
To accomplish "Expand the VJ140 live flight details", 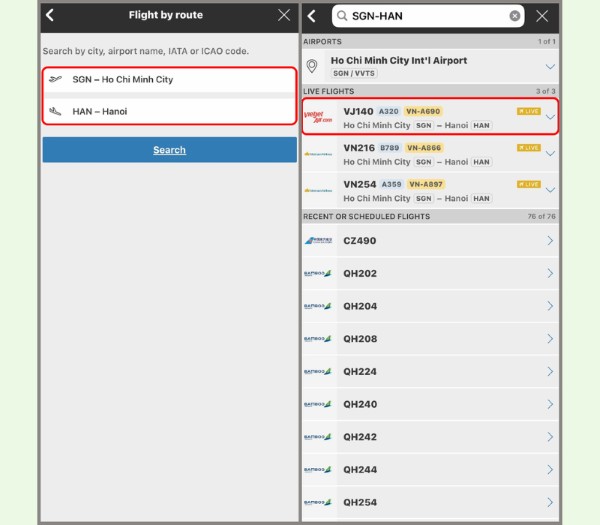I will coord(549,116).
